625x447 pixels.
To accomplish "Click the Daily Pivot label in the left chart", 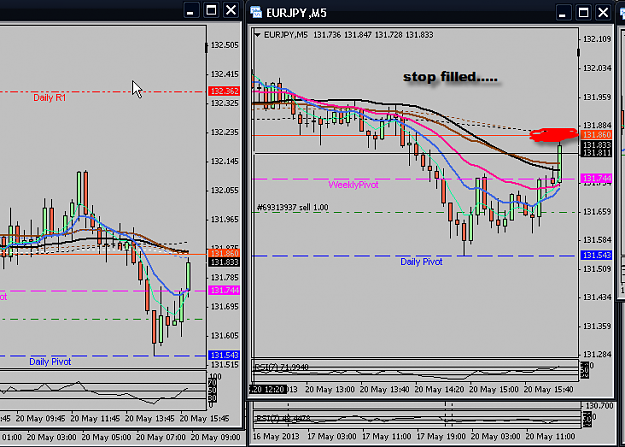I will [x=50, y=362].
